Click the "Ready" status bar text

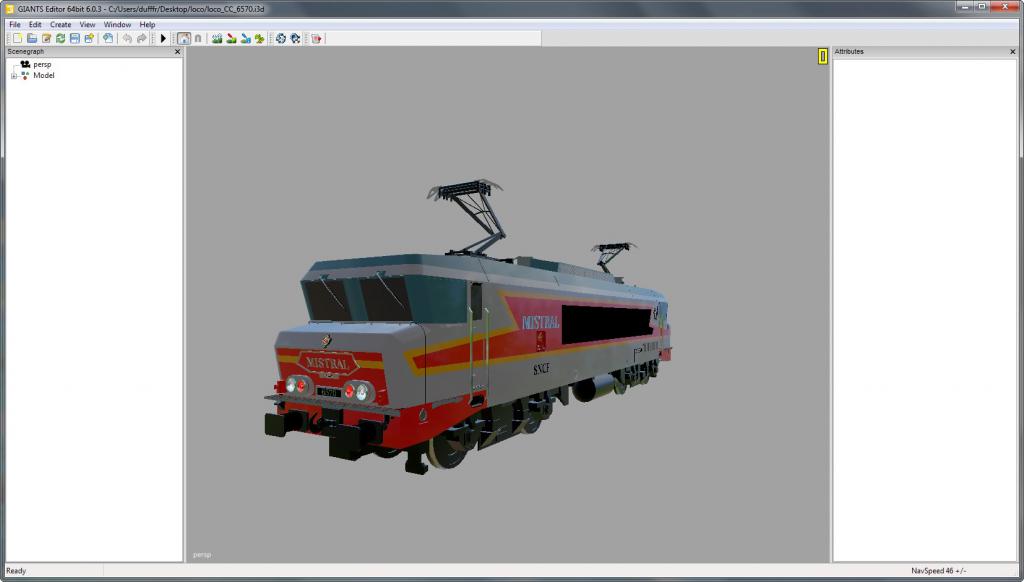point(16,571)
